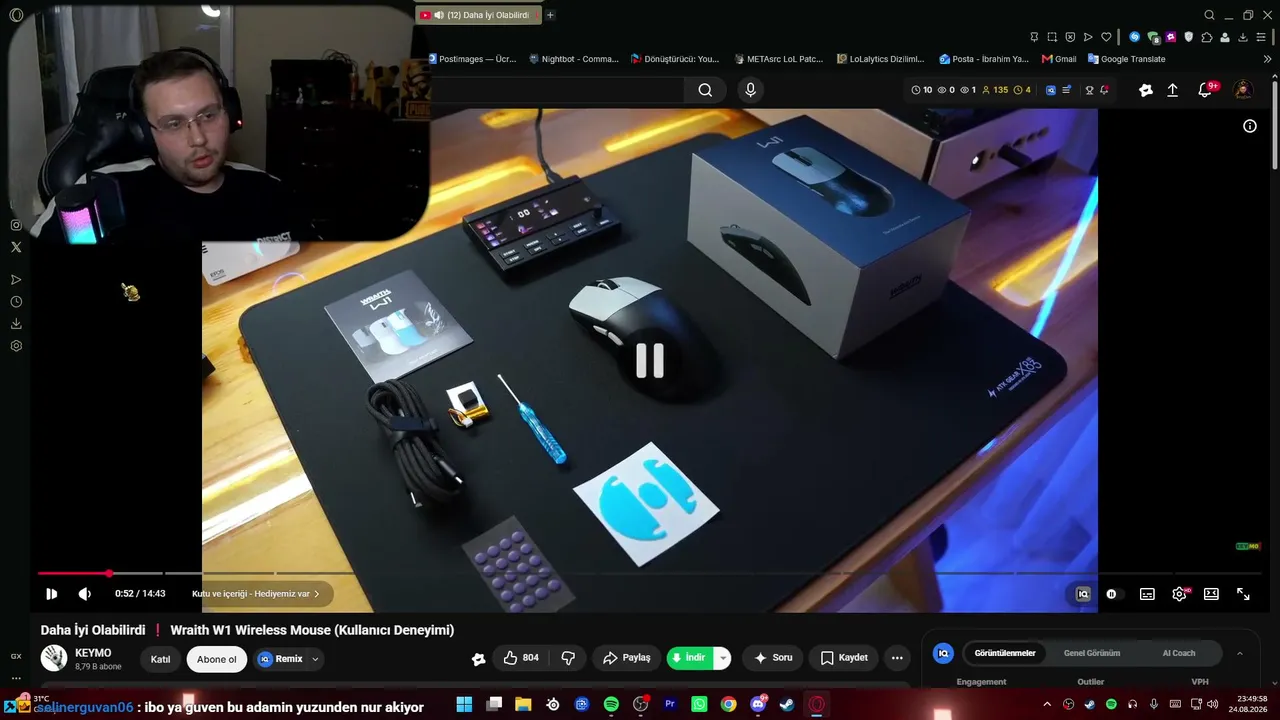Click the upload arrow icon in YouTube header
The width and height of the screenshot is (1280, 720).
[1173, 90]
